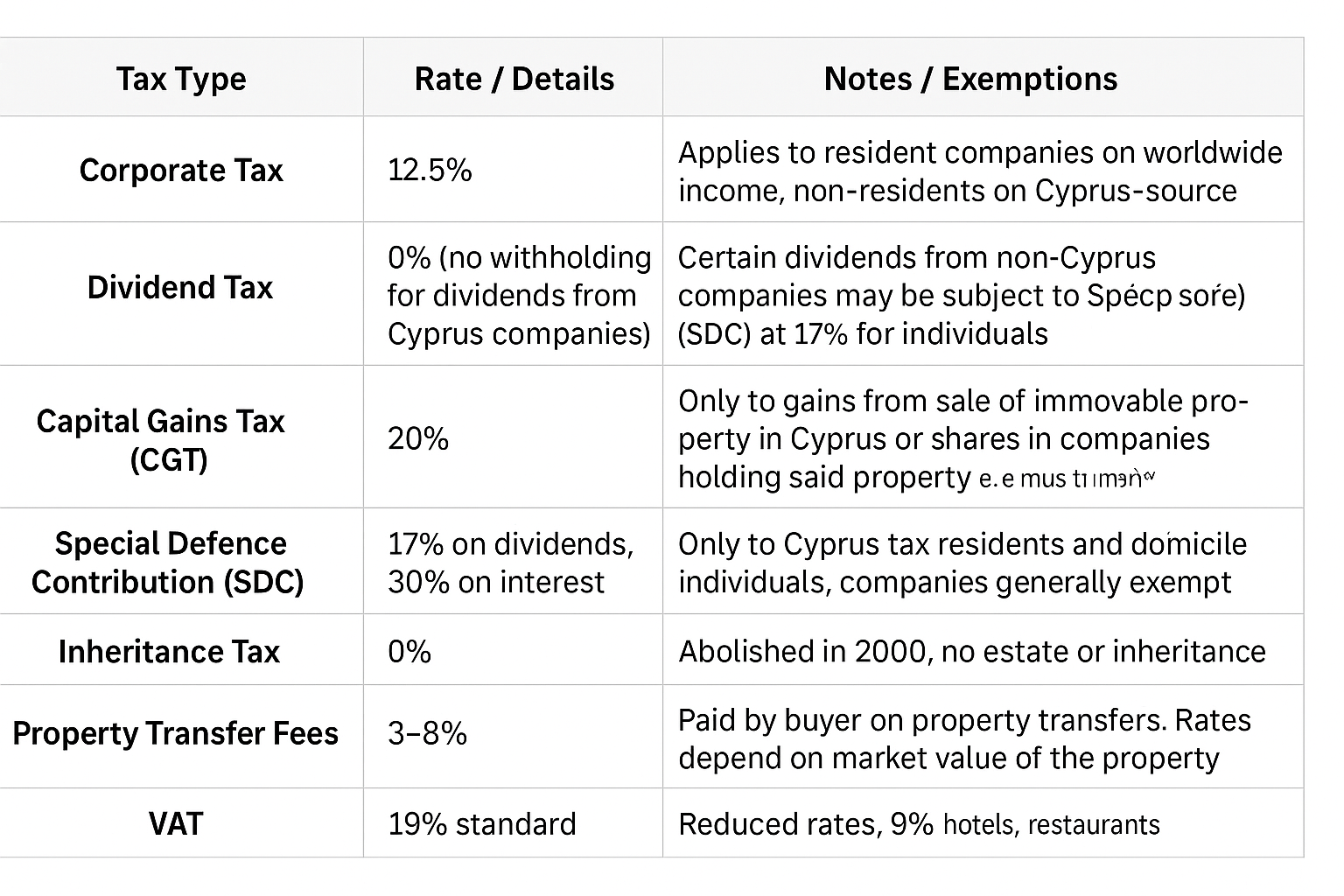1344x896 pixels.
Task: Click the 0% no withholding dividend cell
Action: coord(519,295)
